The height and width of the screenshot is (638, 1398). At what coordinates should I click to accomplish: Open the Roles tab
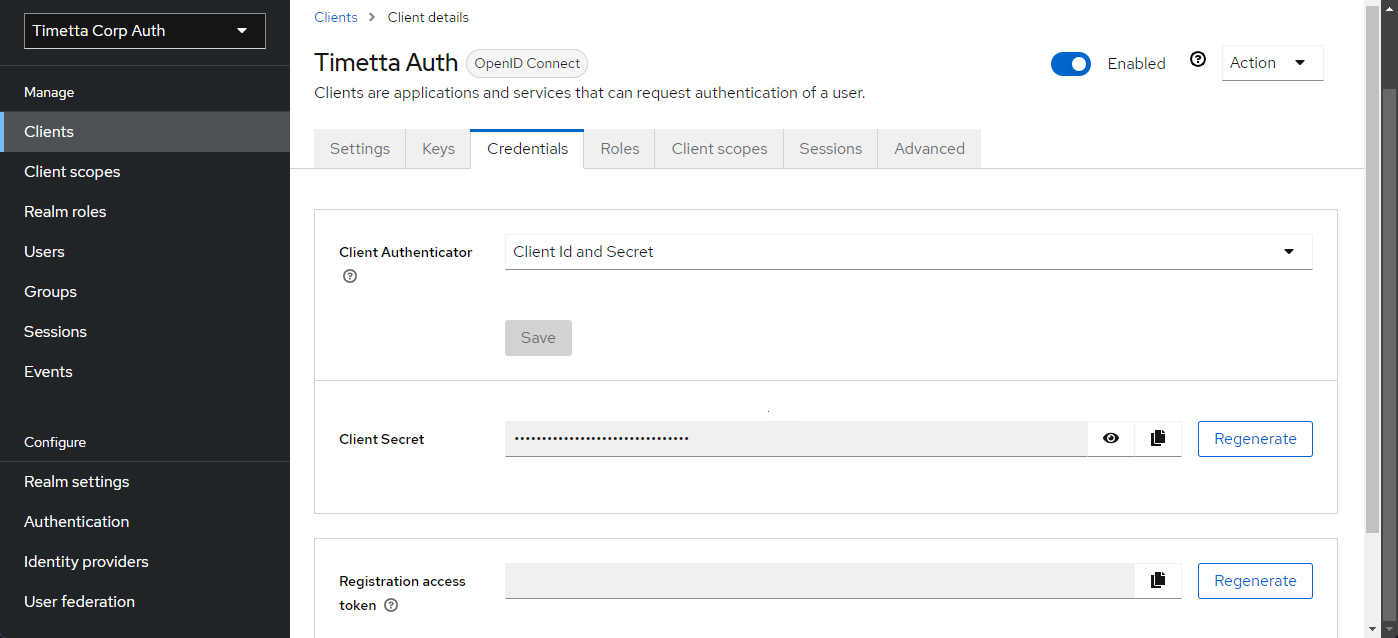click(x=620, y=149)
